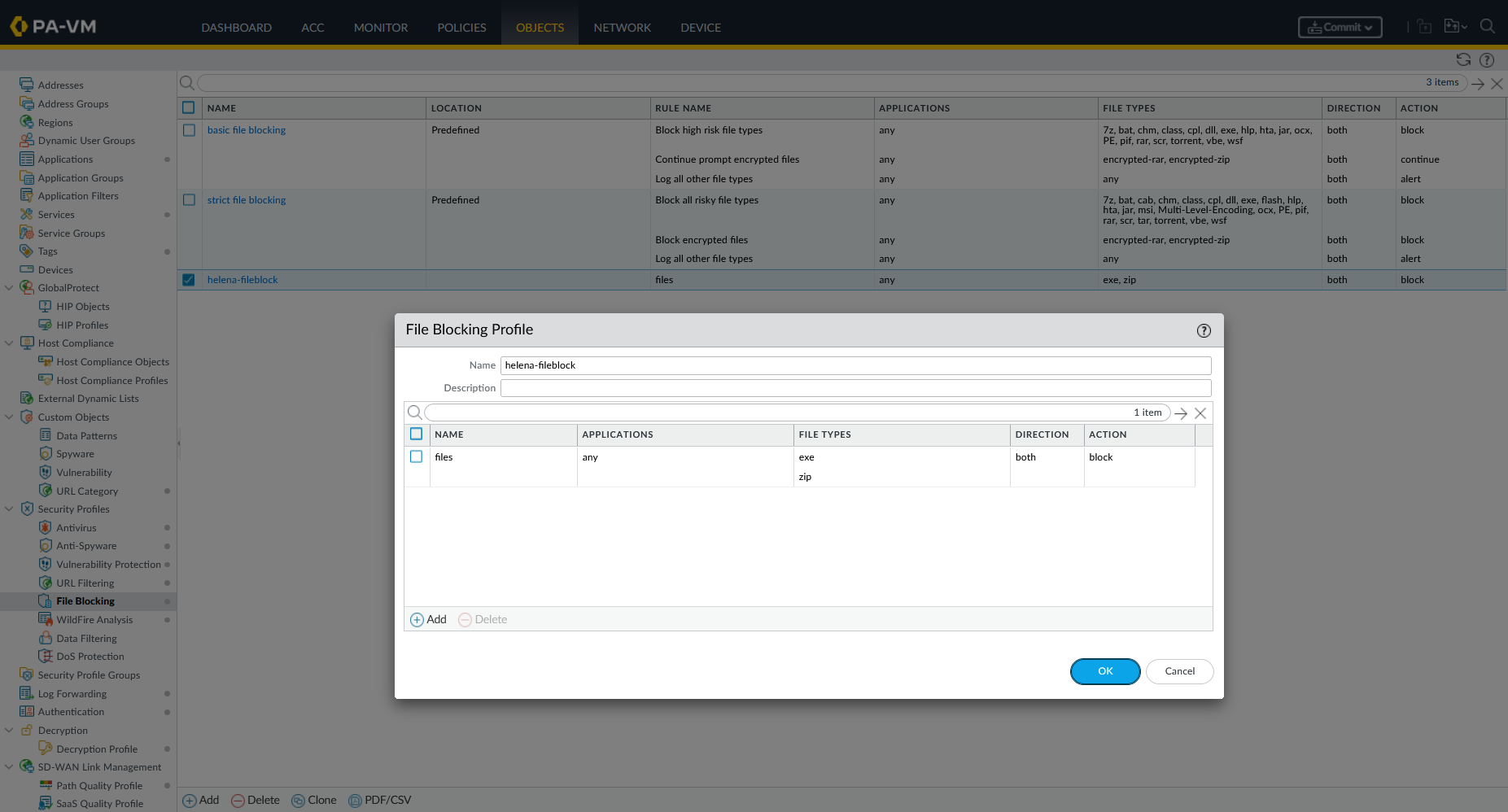Click the Tags icon in sidebar
Image resolution: width=1508 pixels, height=812 pixels.
coord(27,251)
